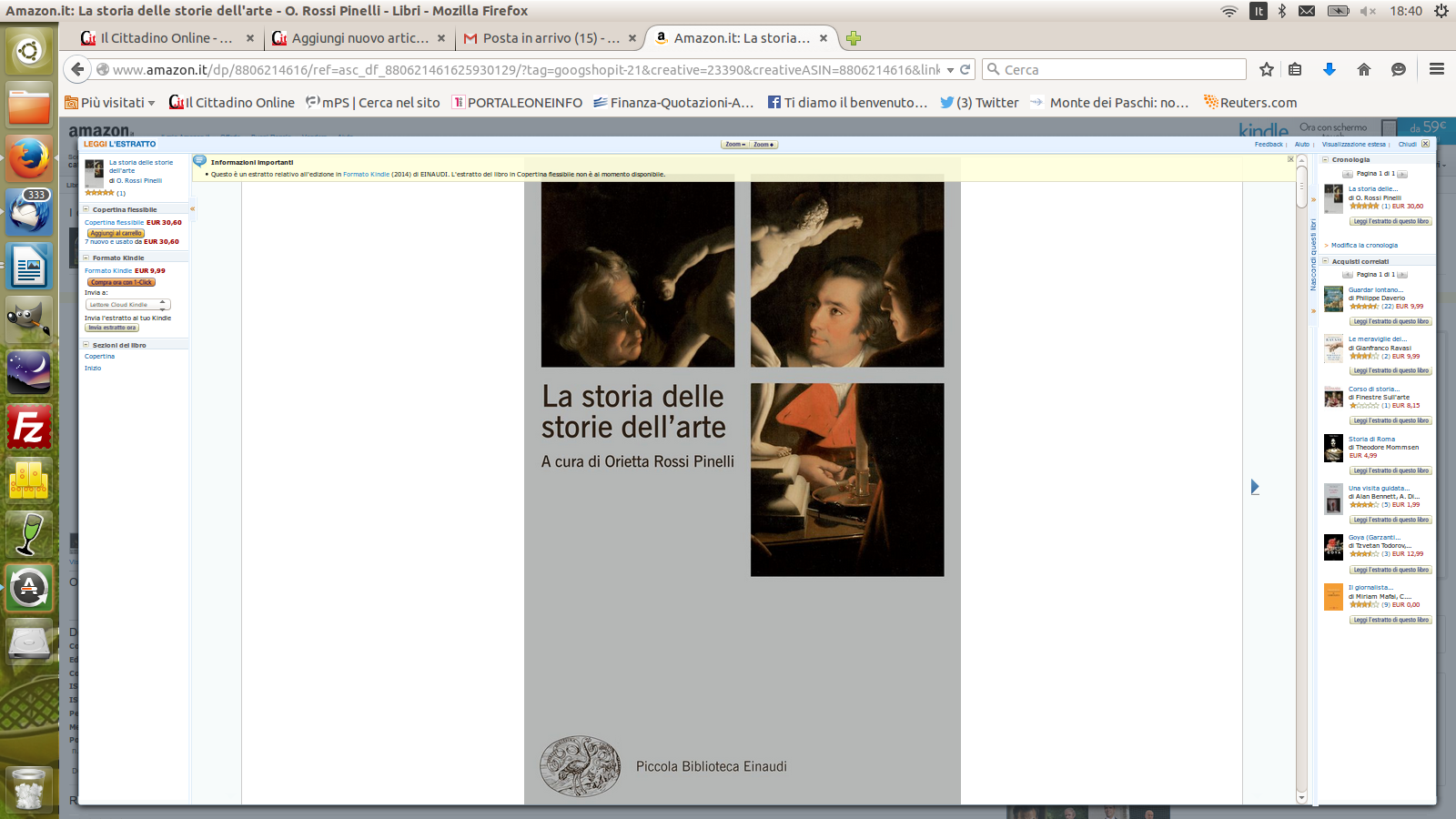Collapse the Acquisti correlati section
1456x819 pixels.
(1326, 261)
